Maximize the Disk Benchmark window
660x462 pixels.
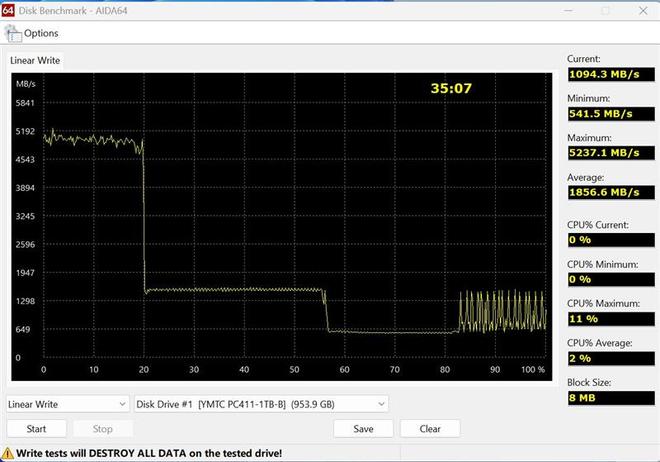click(604, 10)
